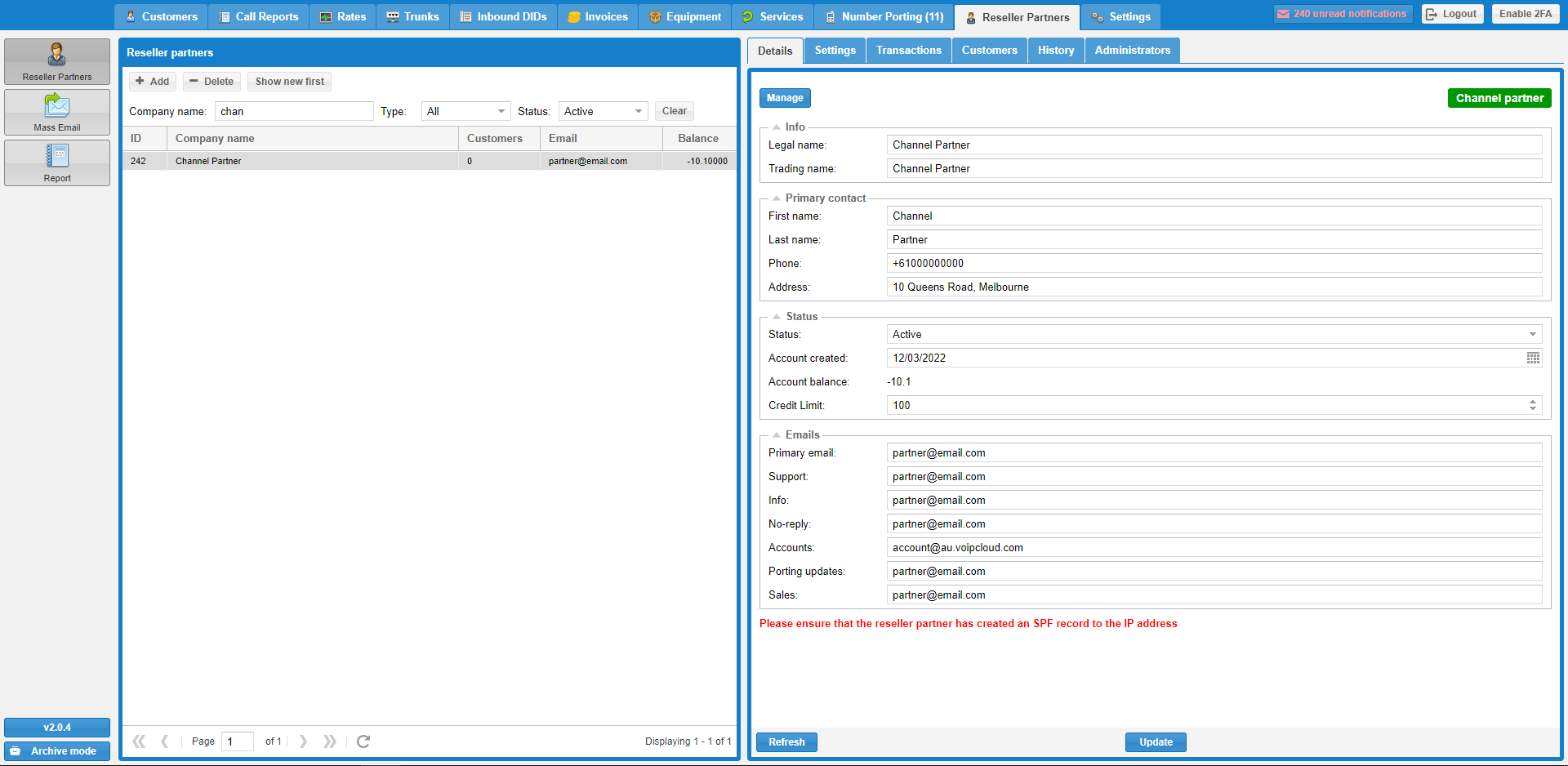Toggle Archive mode

57,751
